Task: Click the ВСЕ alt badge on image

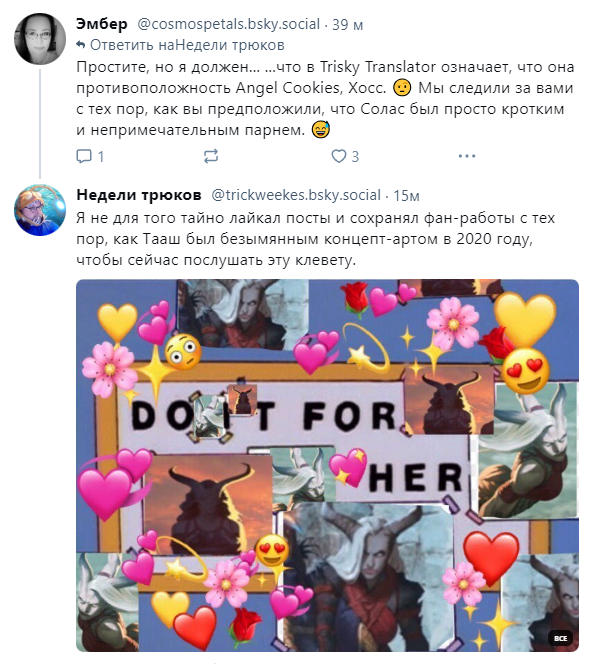Action: 560,638
